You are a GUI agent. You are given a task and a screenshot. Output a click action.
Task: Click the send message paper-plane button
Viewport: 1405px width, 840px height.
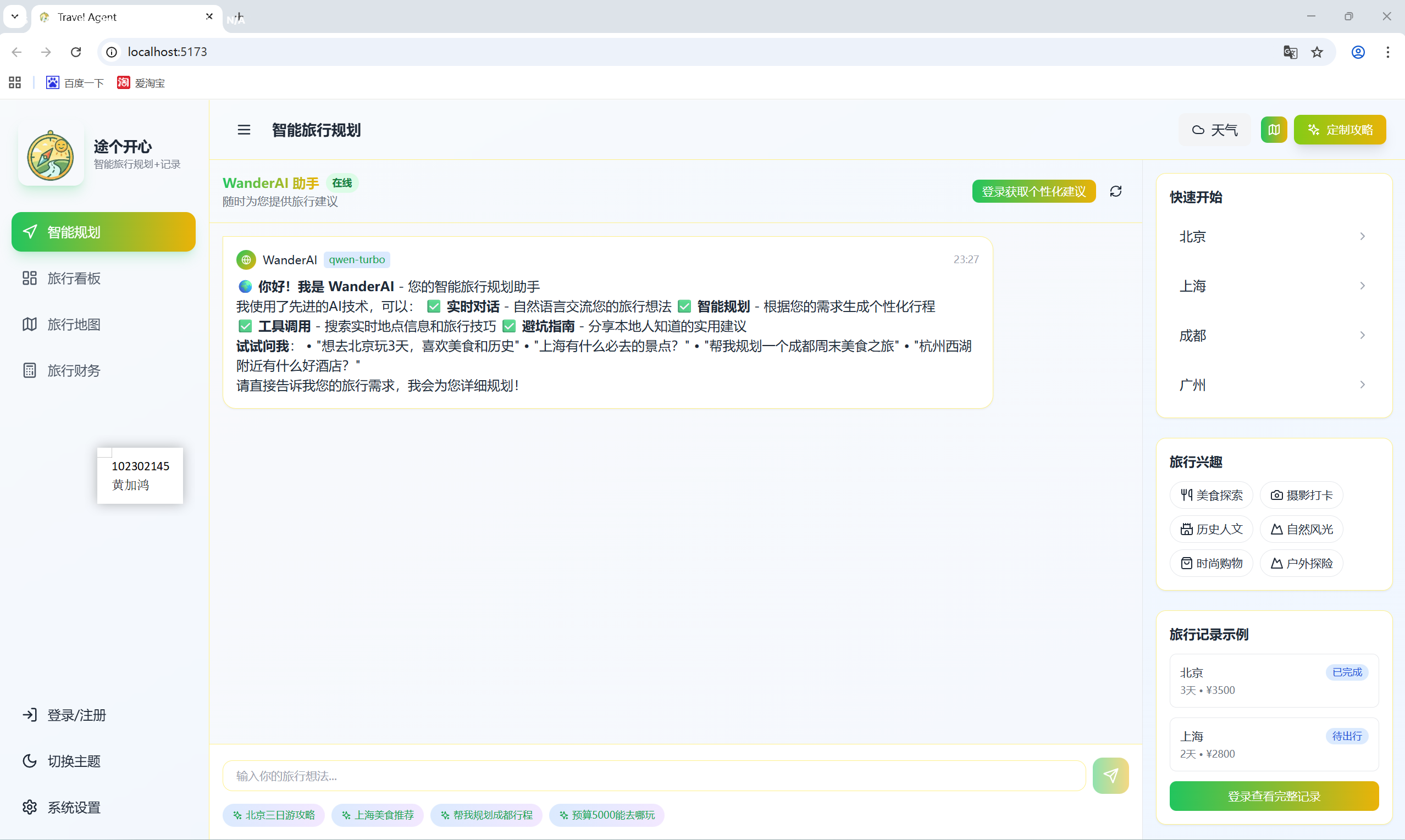coord(1110,776)
